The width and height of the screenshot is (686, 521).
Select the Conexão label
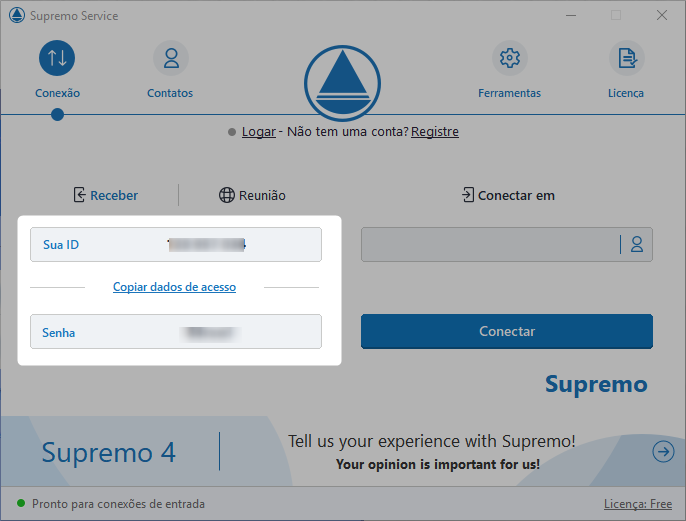(x=57, y=93)
